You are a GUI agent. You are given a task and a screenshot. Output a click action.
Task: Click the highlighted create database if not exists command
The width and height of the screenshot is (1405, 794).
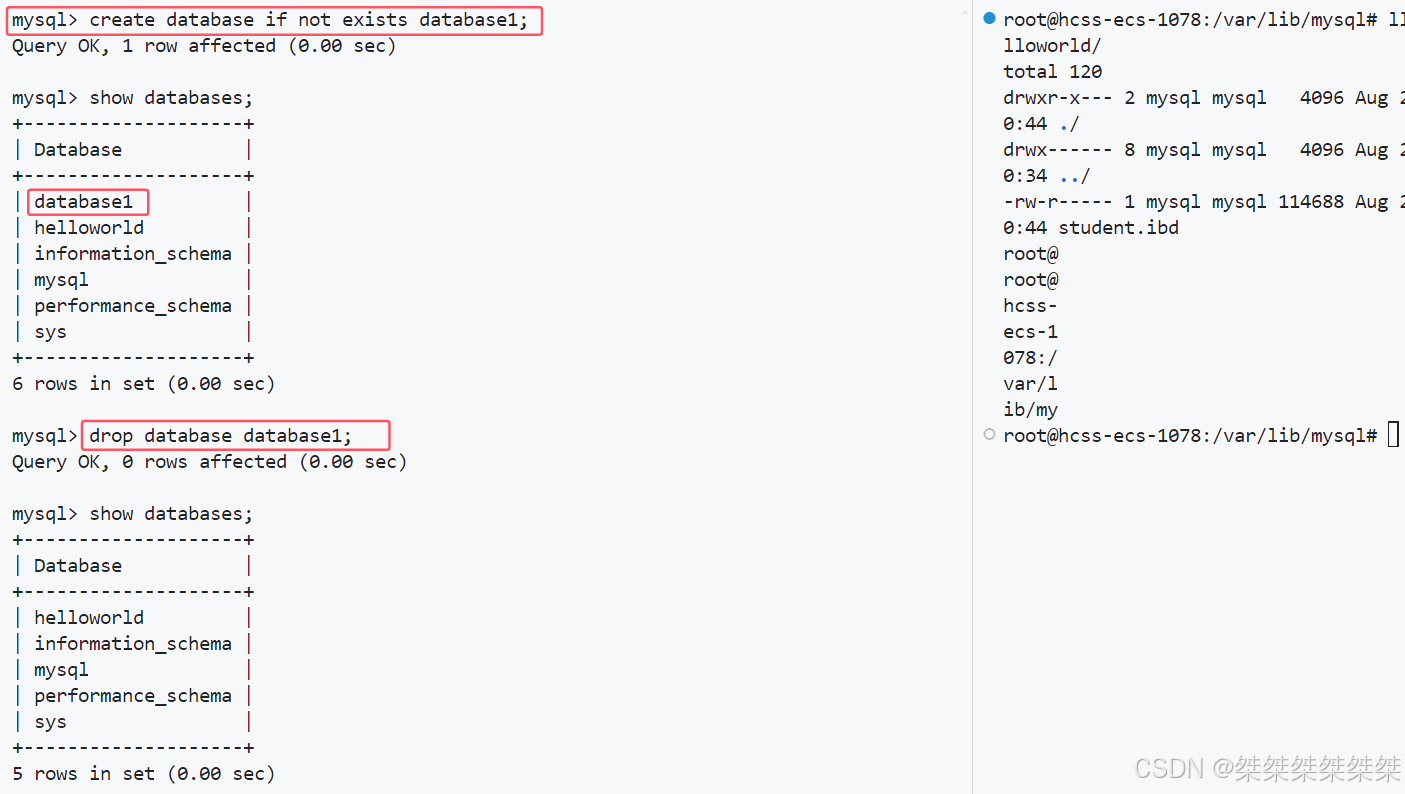pos(273,19)
